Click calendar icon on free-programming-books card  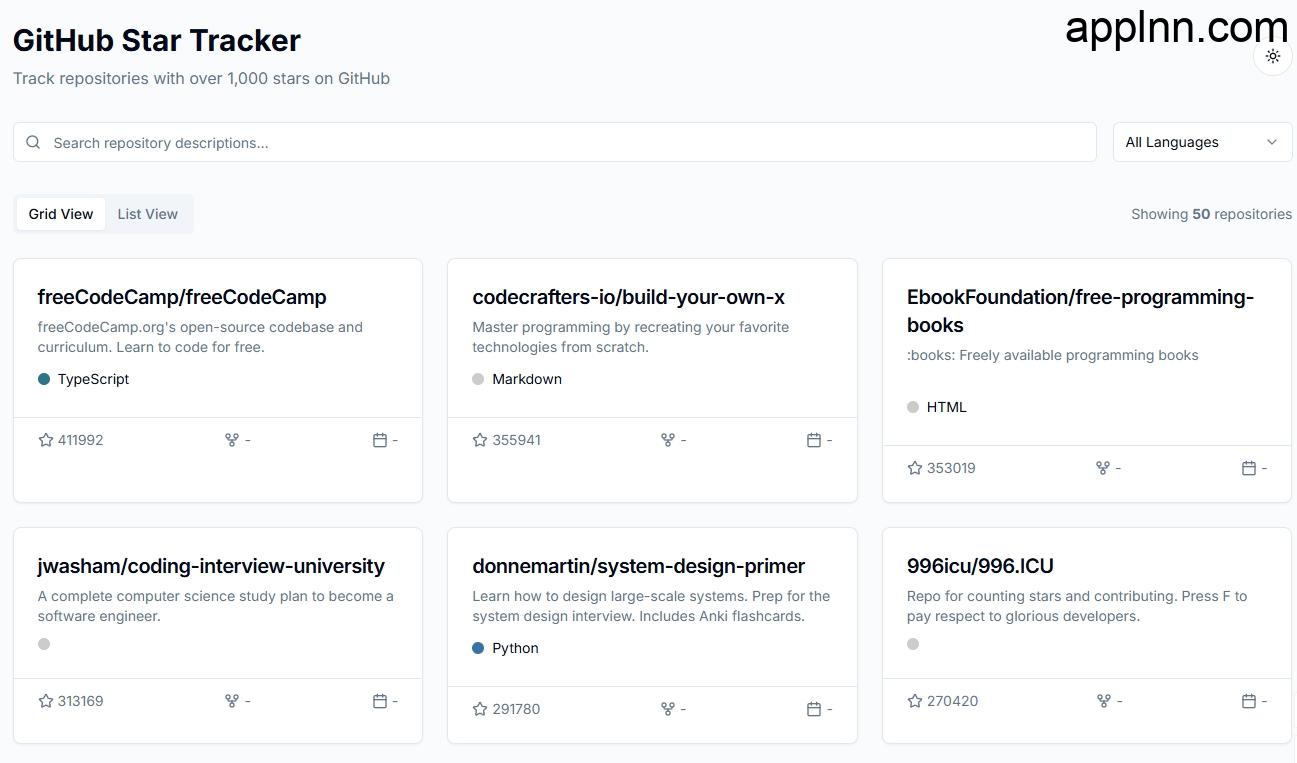[1249, 468]
